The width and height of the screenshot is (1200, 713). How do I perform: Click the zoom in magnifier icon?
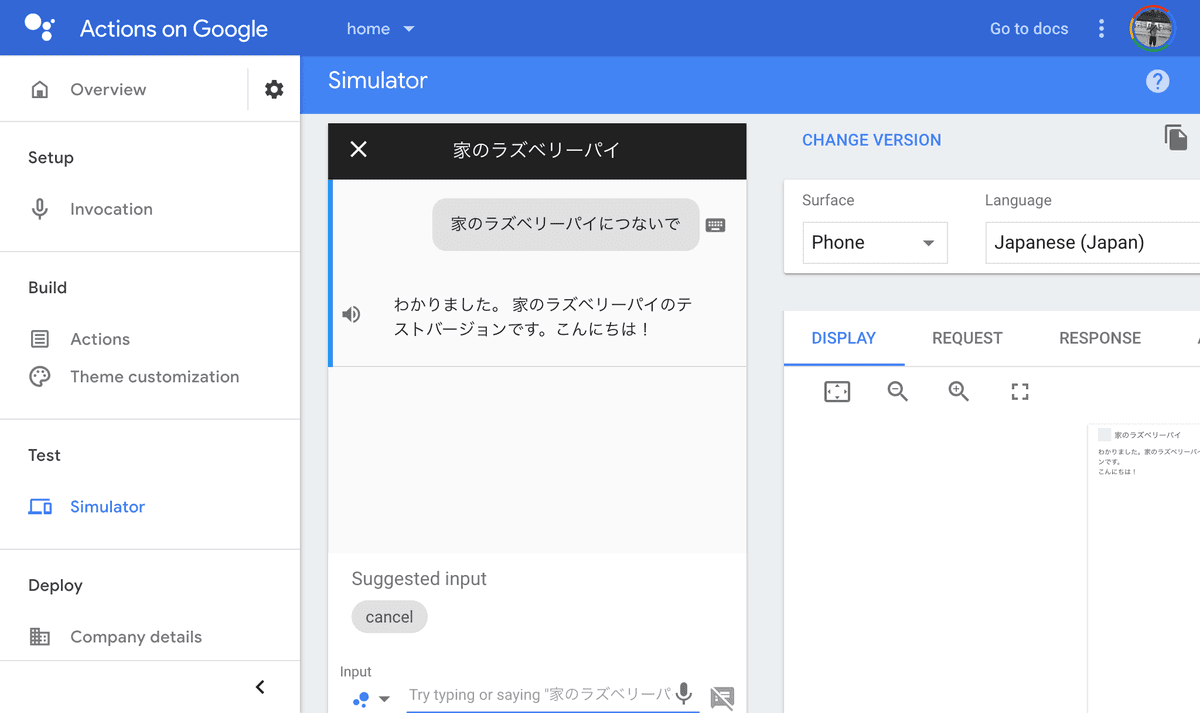pos(958,392)
